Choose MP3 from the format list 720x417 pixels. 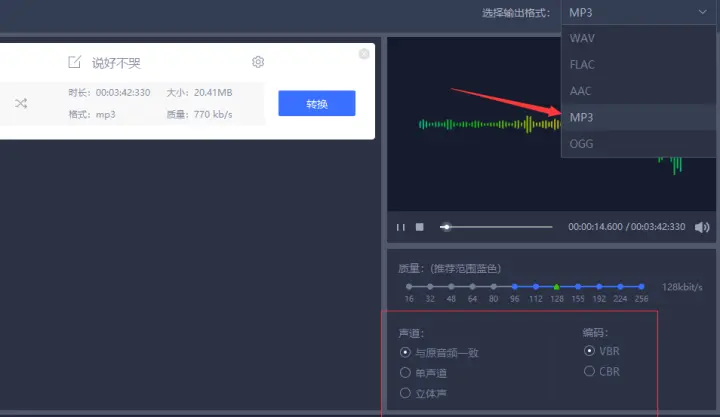pyautogui.click(x=638, y=118)
